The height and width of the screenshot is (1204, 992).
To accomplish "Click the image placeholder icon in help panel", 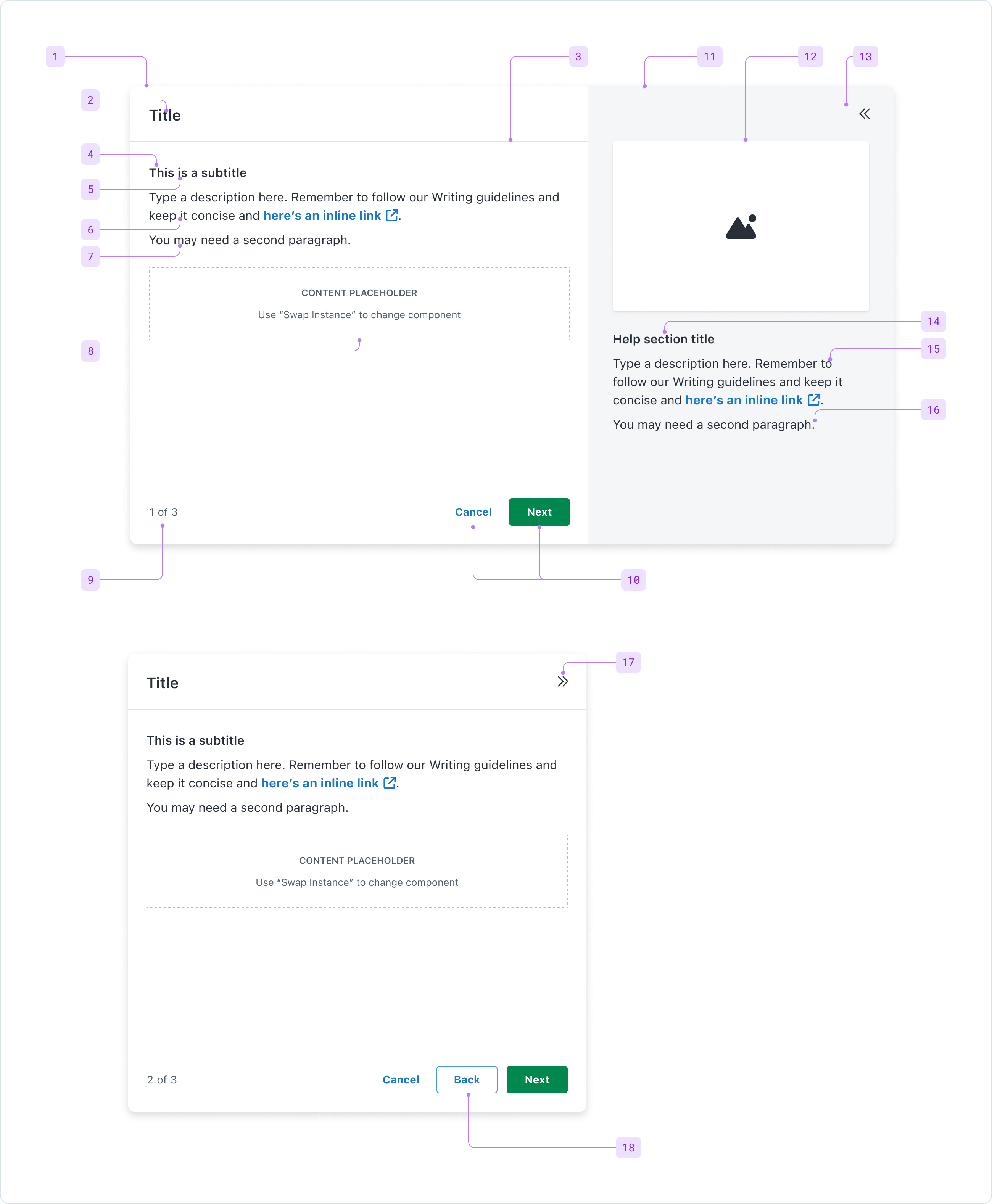I will (x=741, y=227).
